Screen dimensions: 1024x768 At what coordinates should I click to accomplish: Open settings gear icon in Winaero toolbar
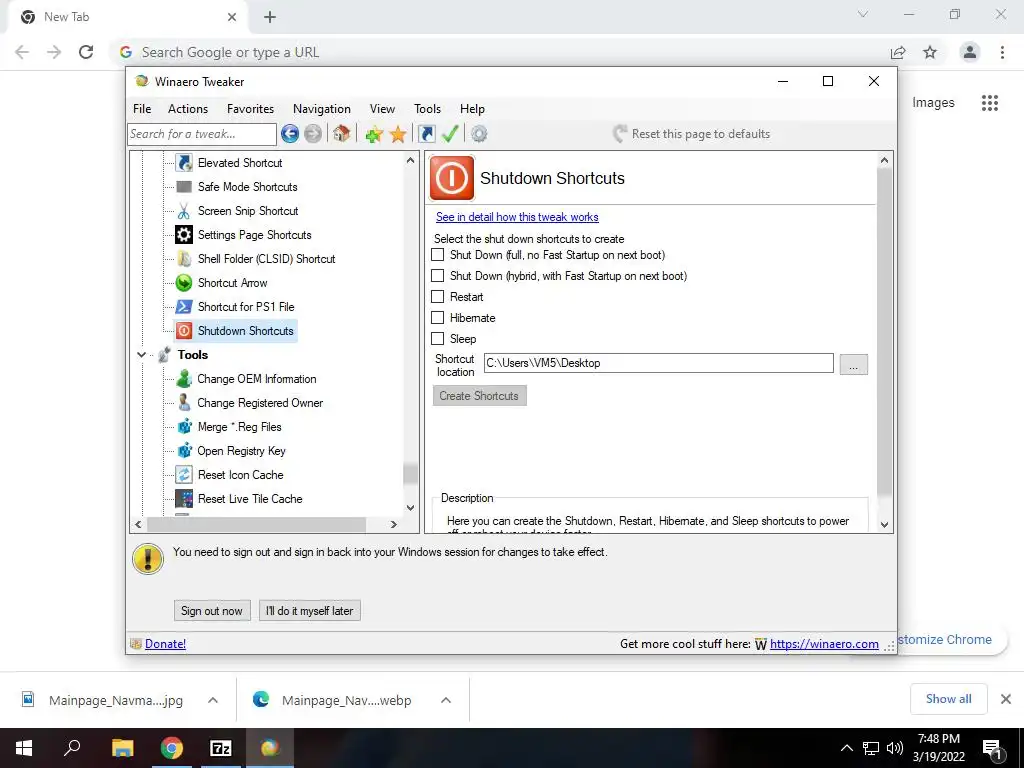pyautogui.click(x=479, y=134)
